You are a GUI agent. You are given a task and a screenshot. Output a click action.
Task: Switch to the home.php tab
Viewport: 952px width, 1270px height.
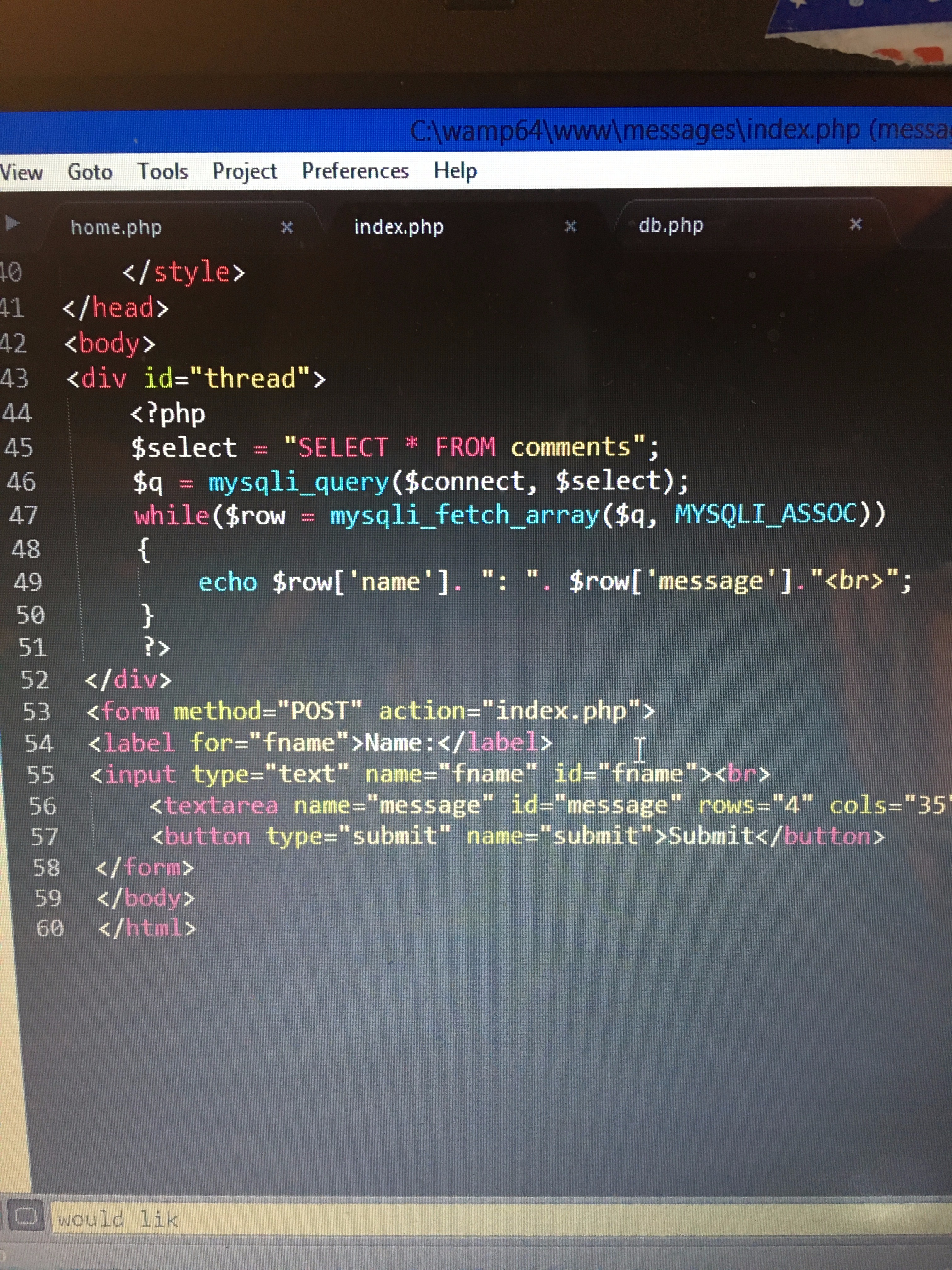point(116,228)
